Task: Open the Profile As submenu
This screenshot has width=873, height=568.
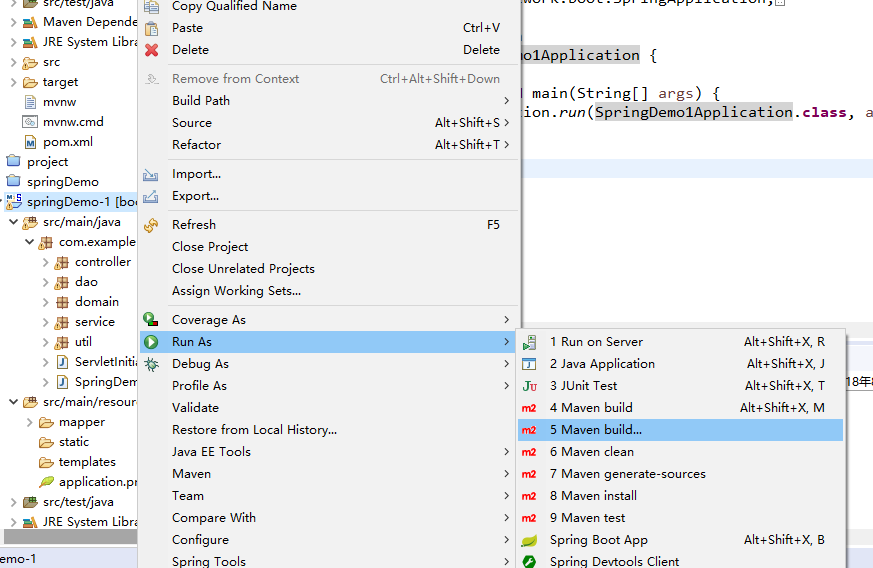Action: (x=328, y=386)
